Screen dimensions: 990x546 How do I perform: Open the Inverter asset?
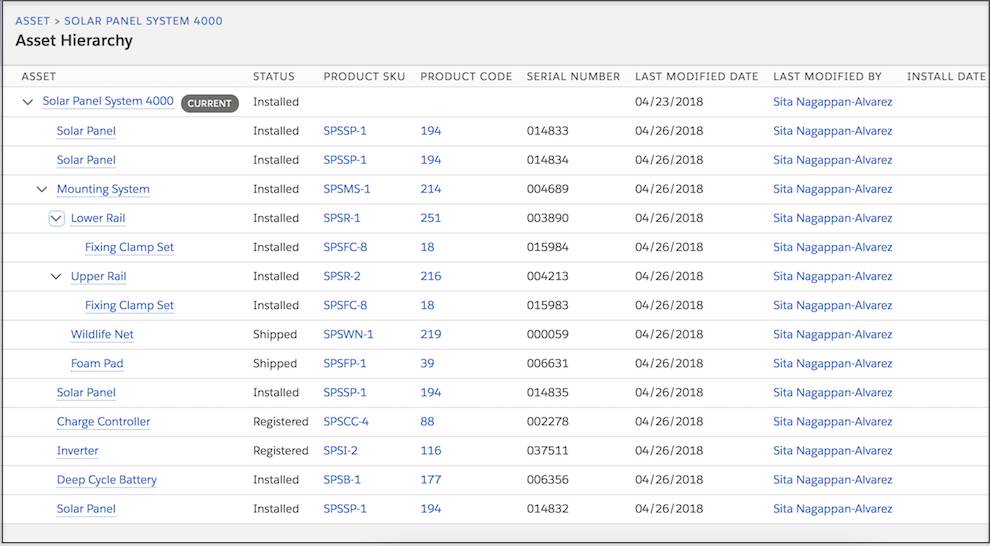(78, 450)
